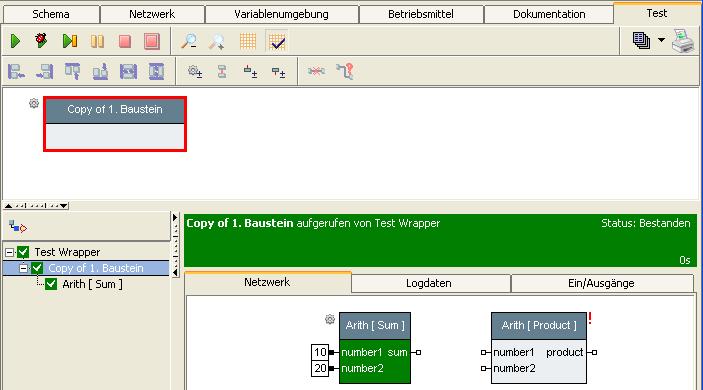Toggle the plain grid display icon

pyautogui.click(x=248, y=41)
